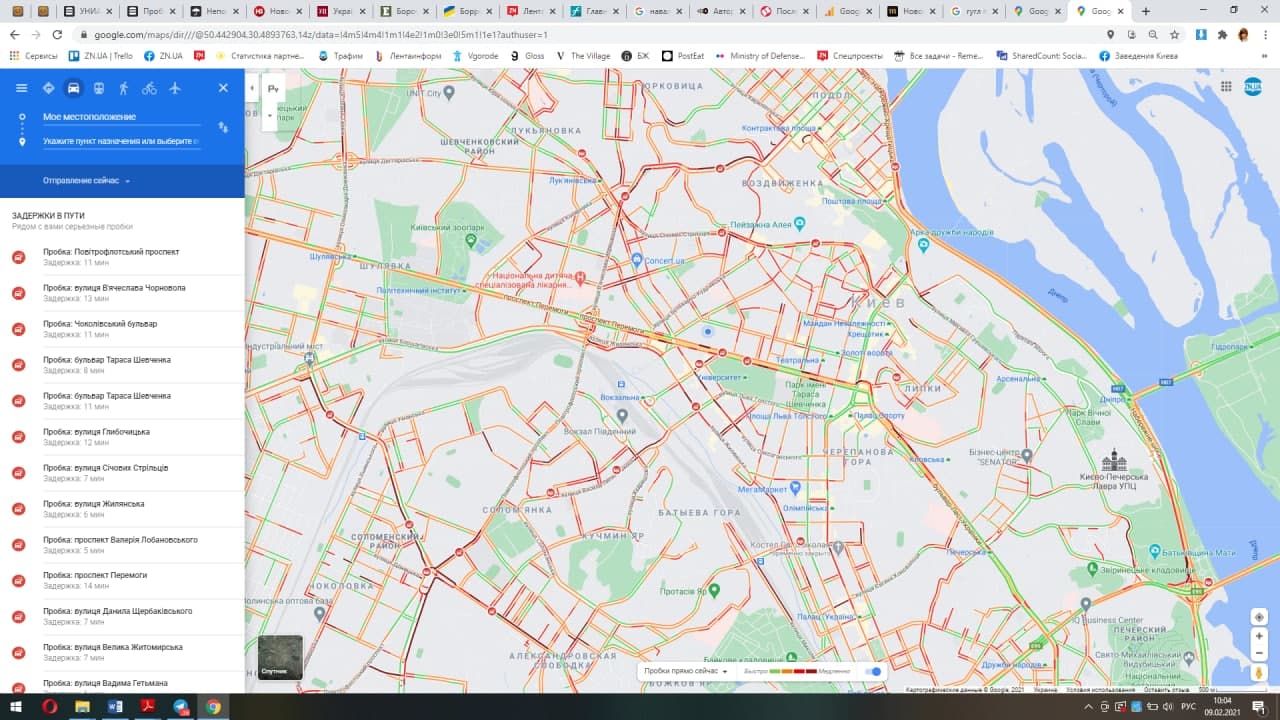Open the best routes travel mode icon
This screenshot has height=720, width=1280.
[x=48, y=88]
